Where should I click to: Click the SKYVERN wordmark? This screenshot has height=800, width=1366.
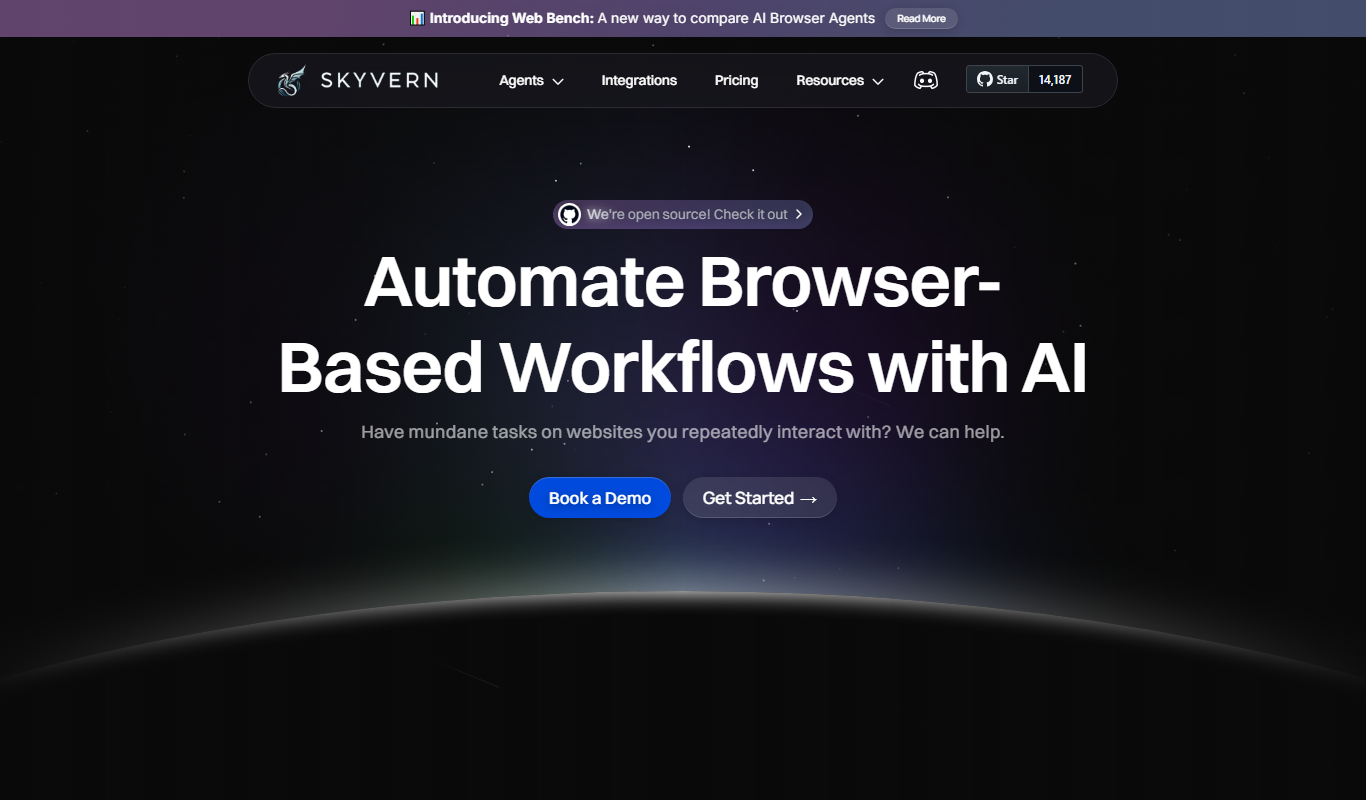[379, 80]
